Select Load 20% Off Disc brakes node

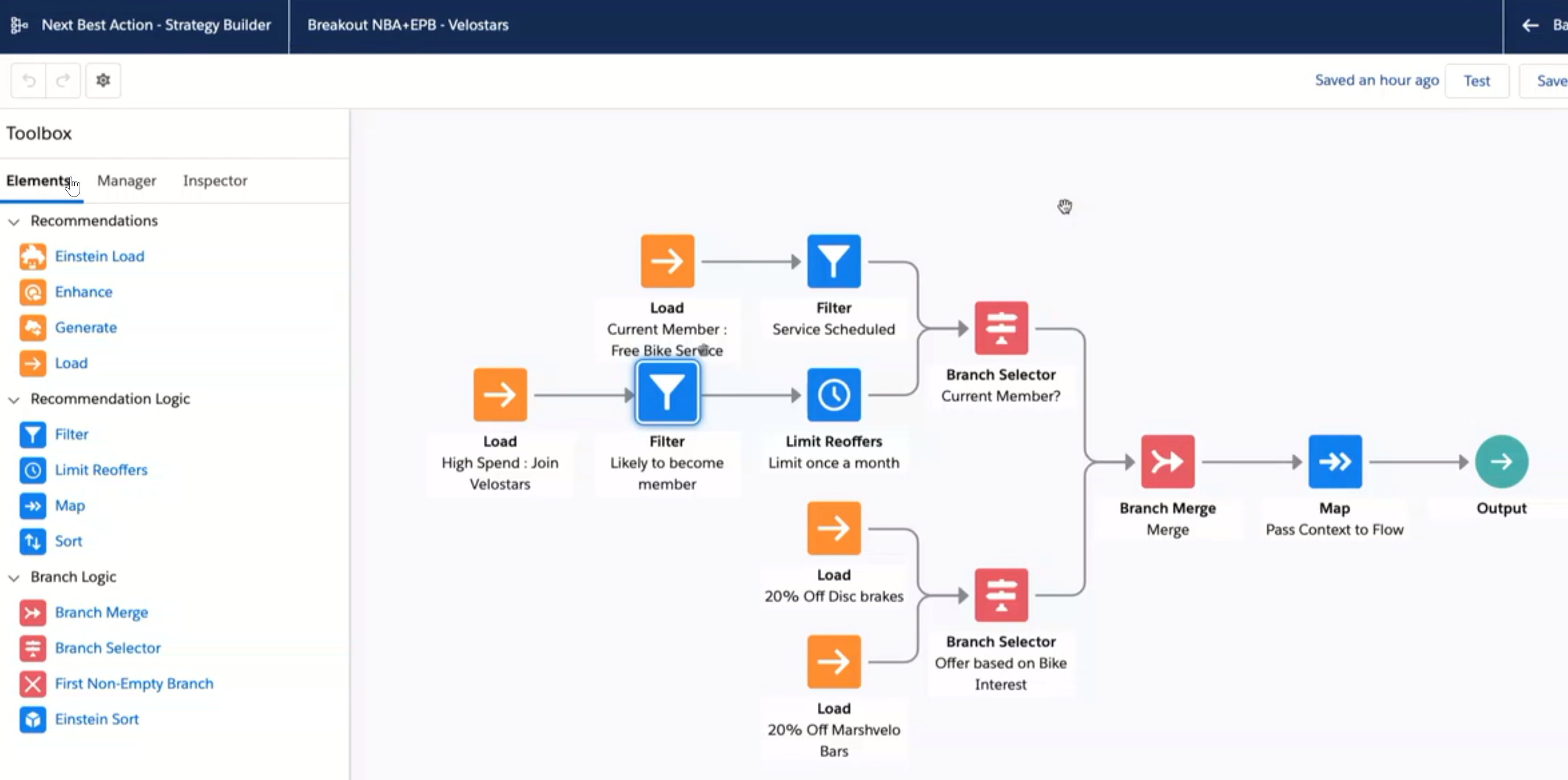tap(833, 528)
